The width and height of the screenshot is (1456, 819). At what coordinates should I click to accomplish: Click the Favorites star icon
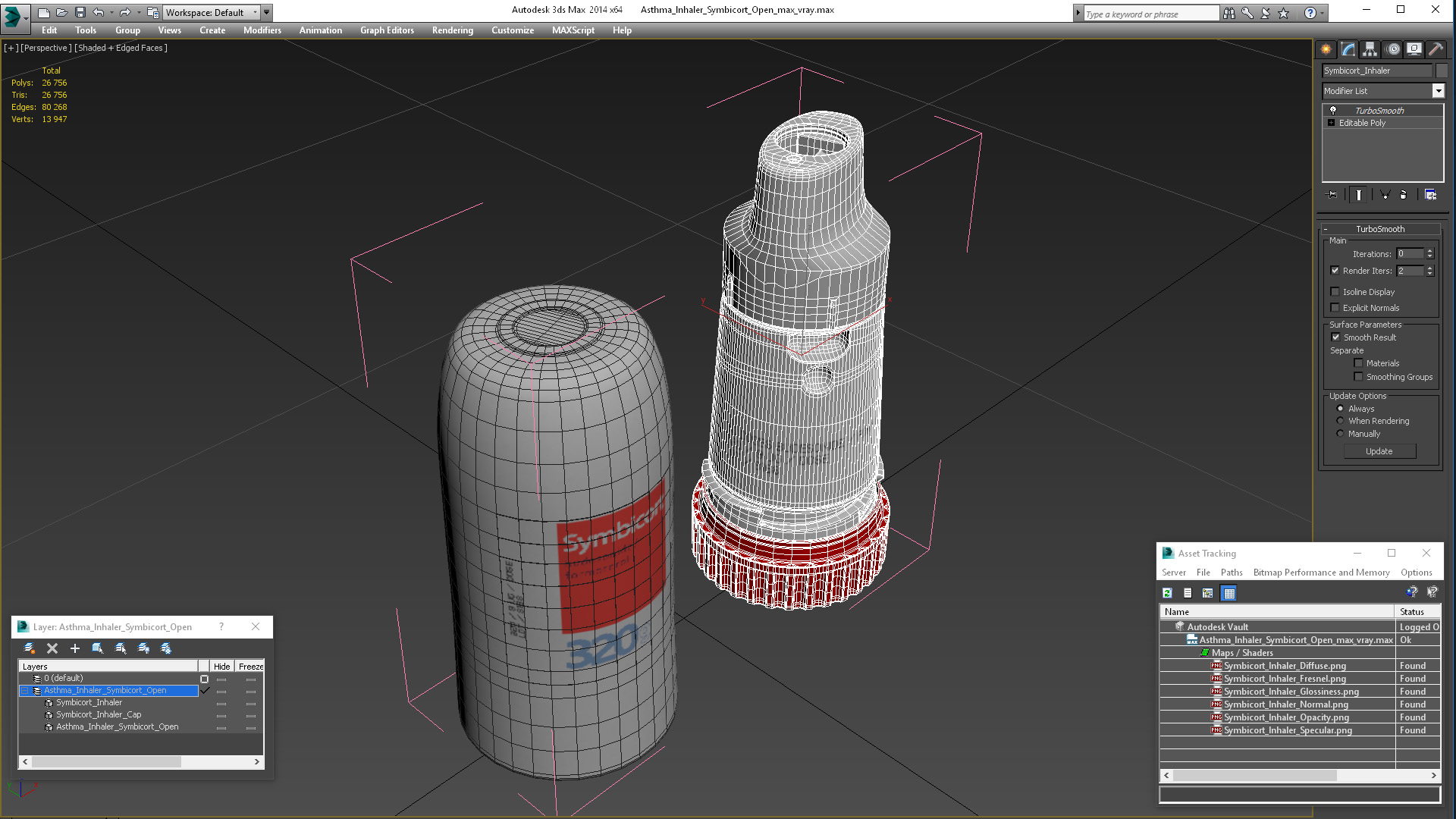point(1284,13)
